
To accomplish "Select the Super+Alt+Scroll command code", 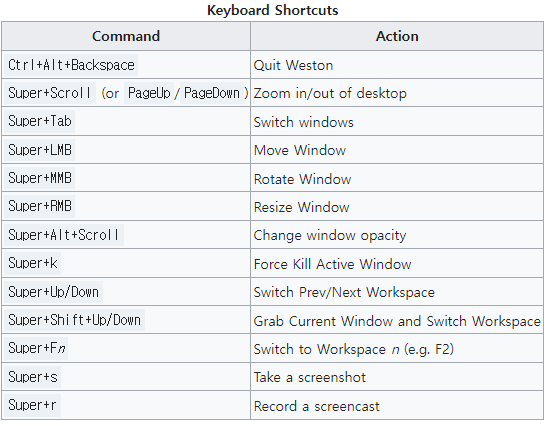I will [x=64, y=235].
